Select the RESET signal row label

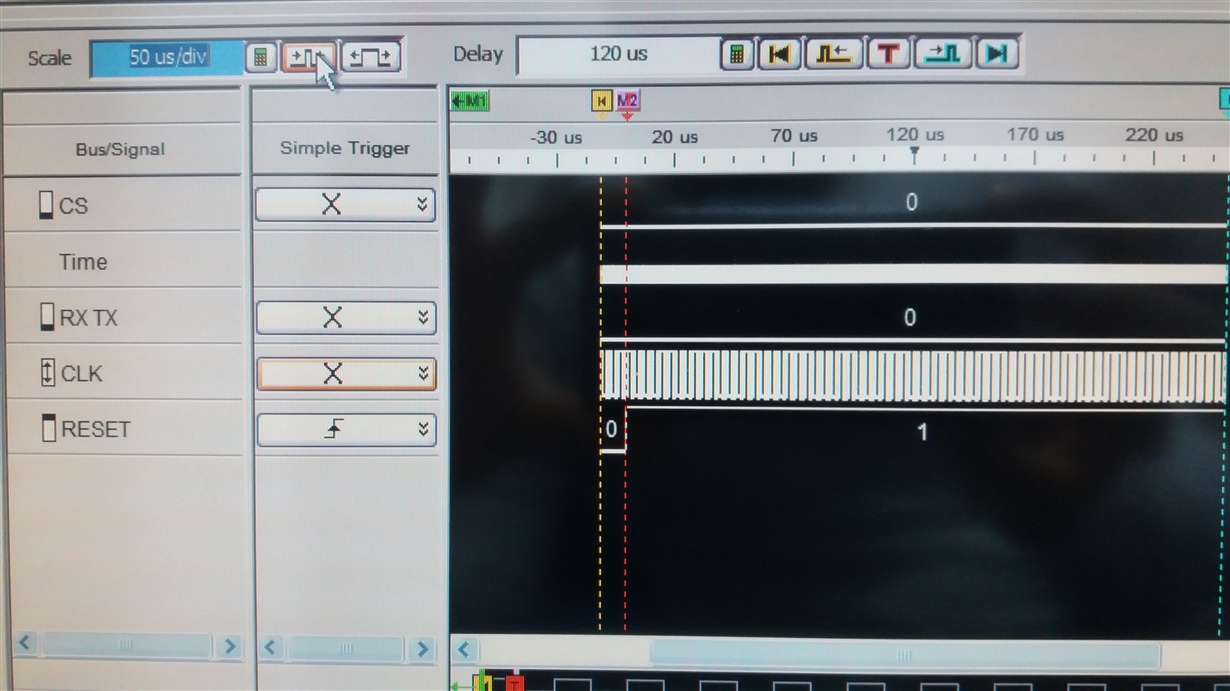click(x=96, y=430)
